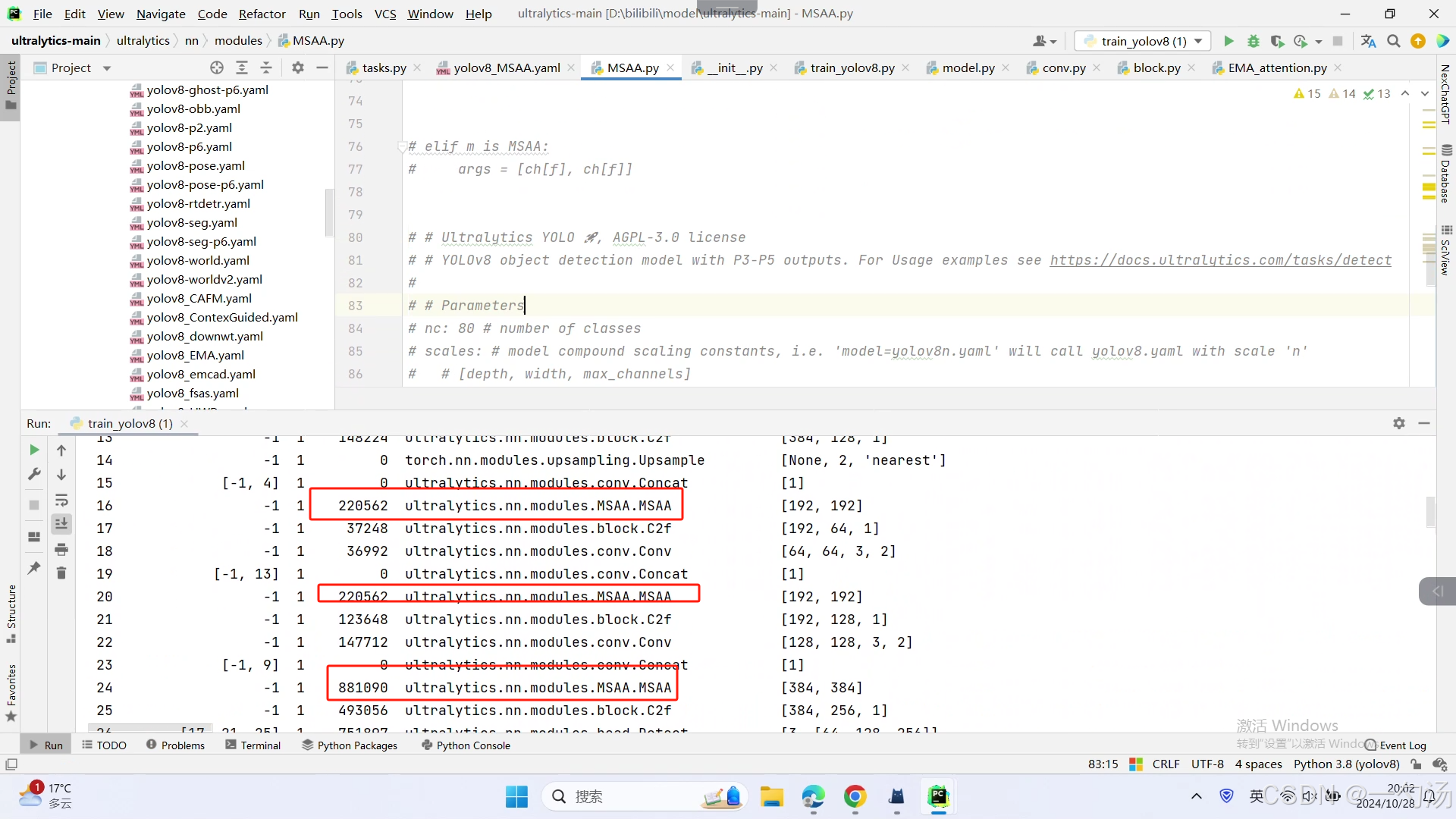Click the Select Opened File target icon

(x=217, y=67)
